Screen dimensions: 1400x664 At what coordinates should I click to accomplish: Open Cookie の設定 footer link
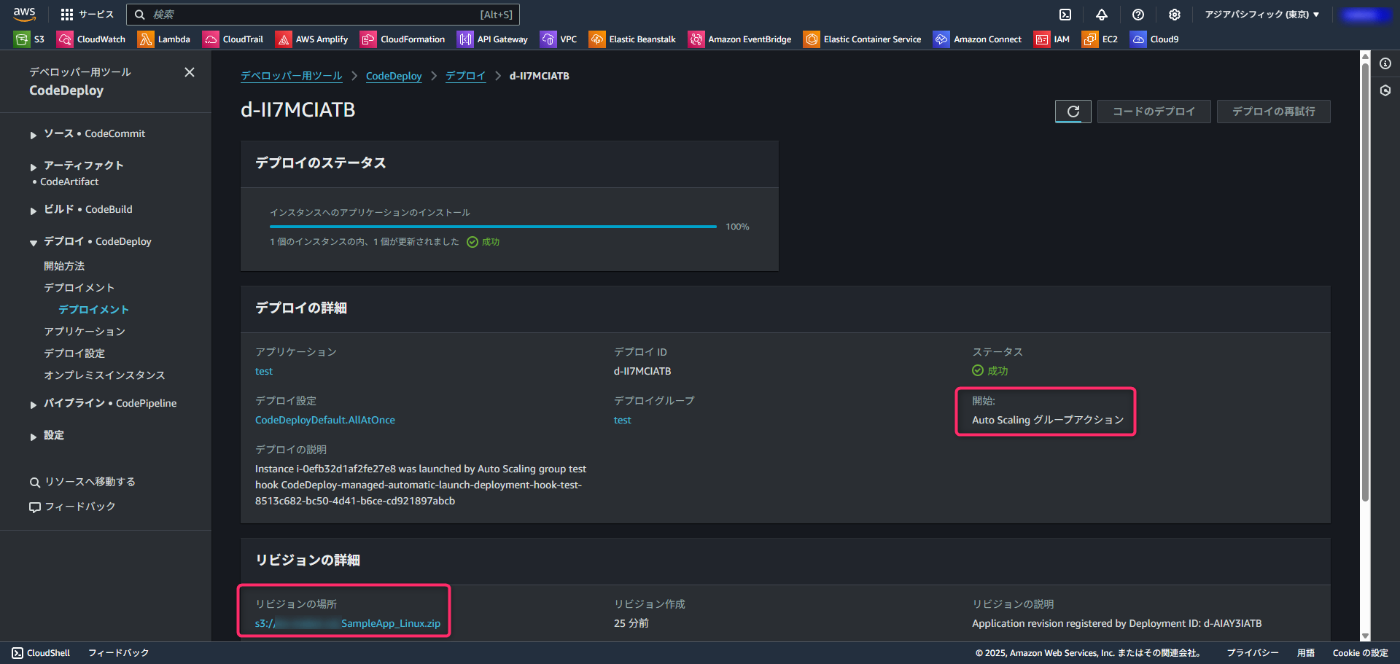1360,653
